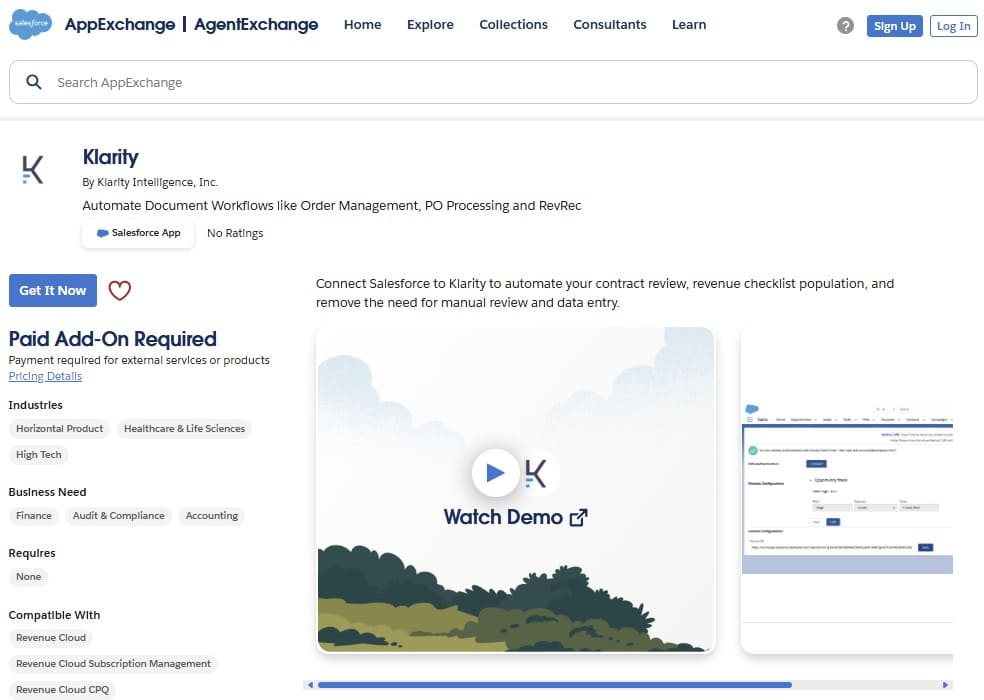Click the Log In button
The width and height of the screenshot is (984, 700).
[954, 26]
